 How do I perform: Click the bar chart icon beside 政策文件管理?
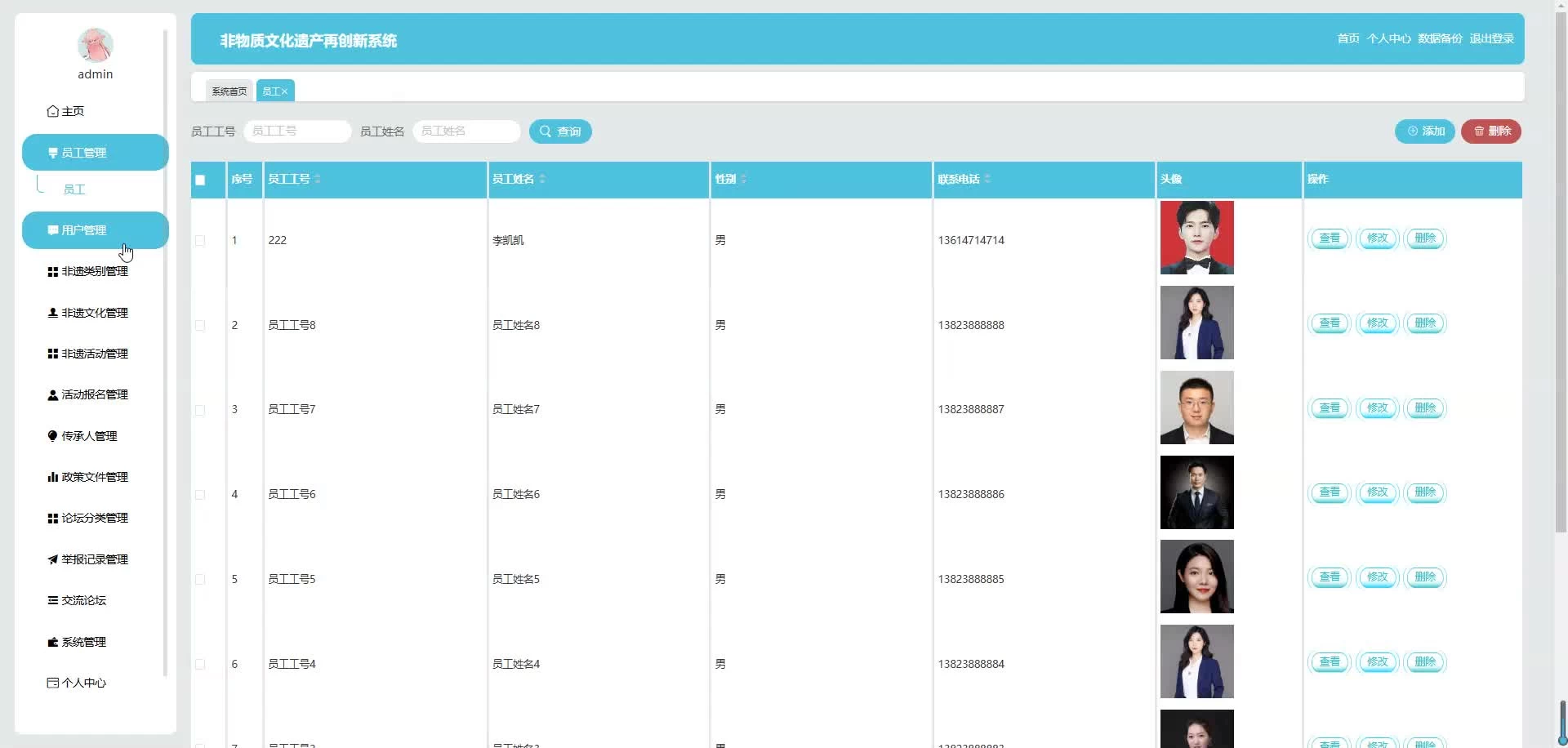coord(53,477)
